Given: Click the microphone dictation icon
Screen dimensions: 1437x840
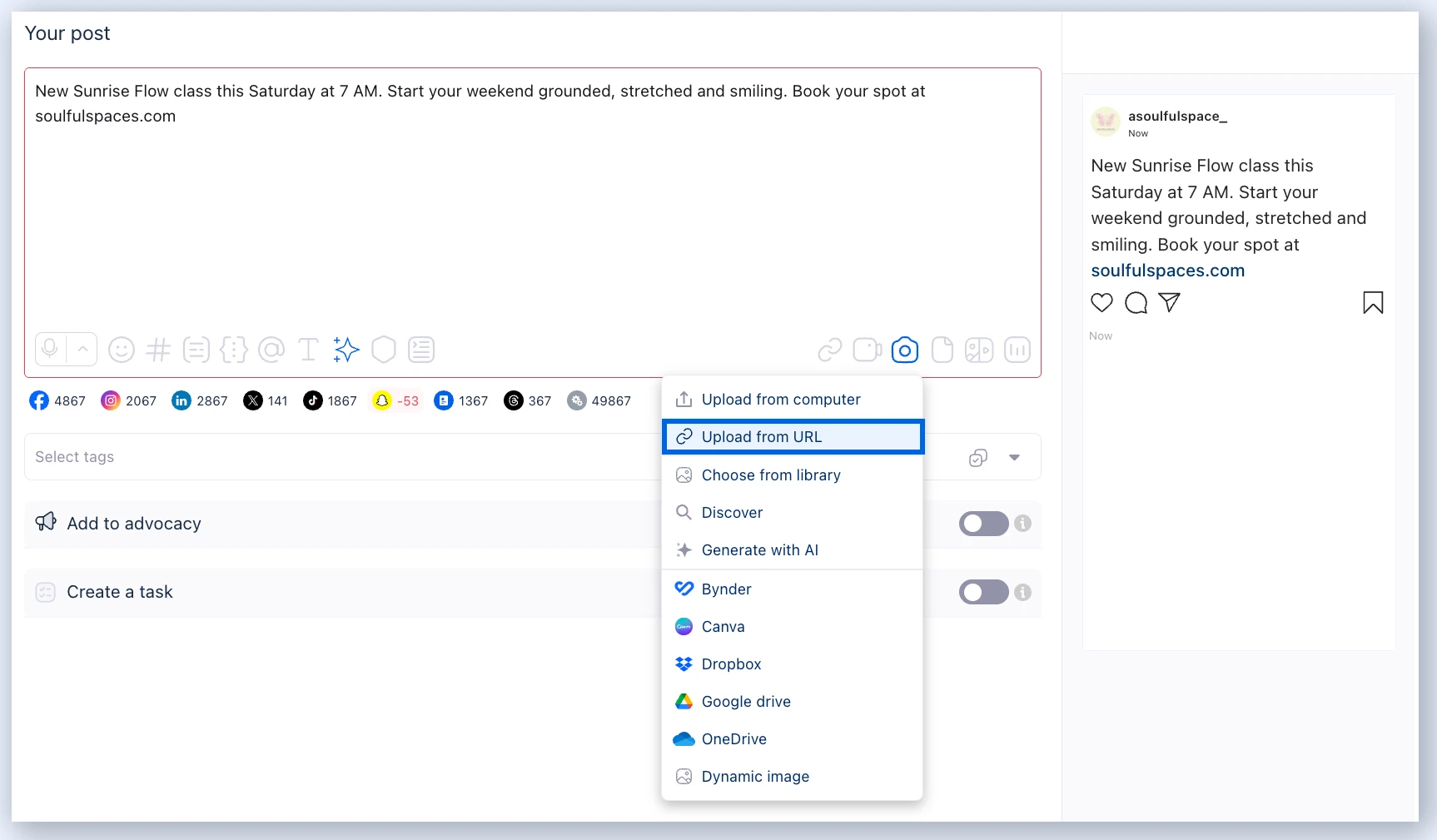Looking at the screenshot, I should pyautogui.click(x=50, y=350).
